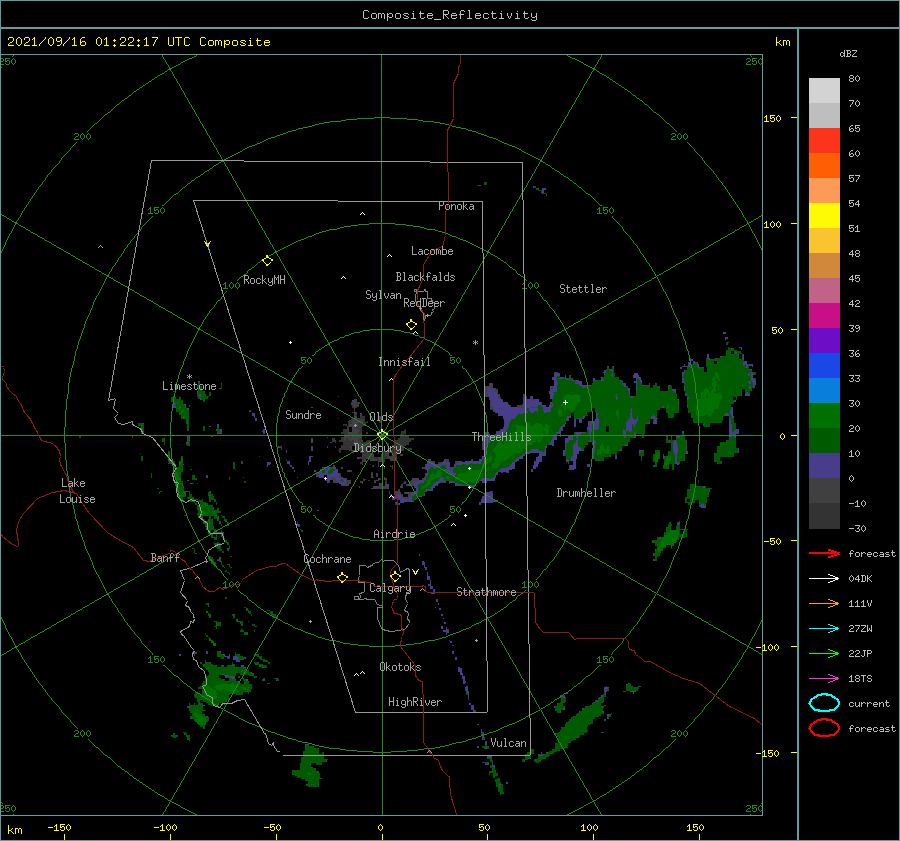Click the Stettler label
The image size is (900, 841).
[583, 289]
